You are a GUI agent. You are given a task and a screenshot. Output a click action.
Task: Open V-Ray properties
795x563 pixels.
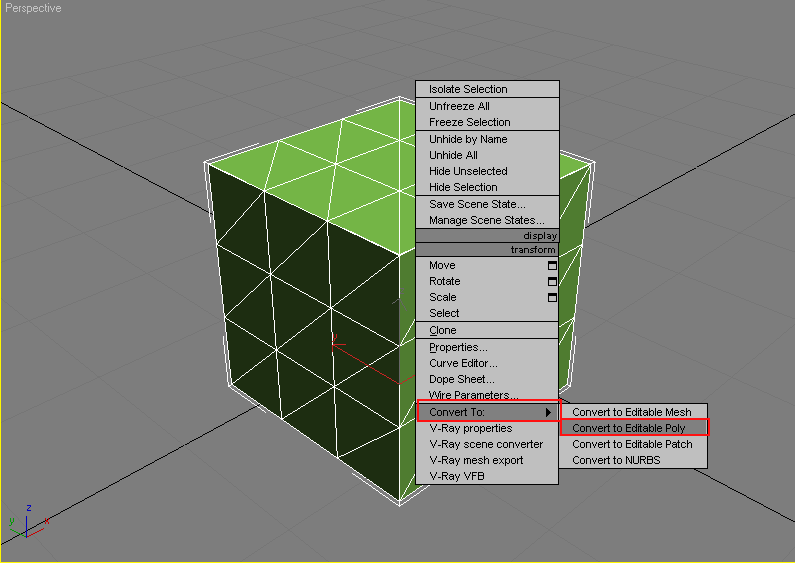click(x=487, y=428)
